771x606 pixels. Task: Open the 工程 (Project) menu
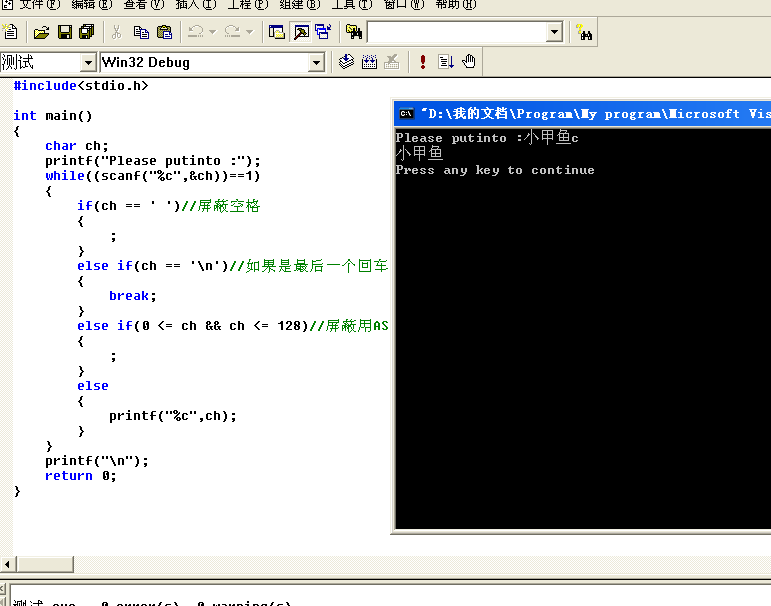tap(247, 5)
